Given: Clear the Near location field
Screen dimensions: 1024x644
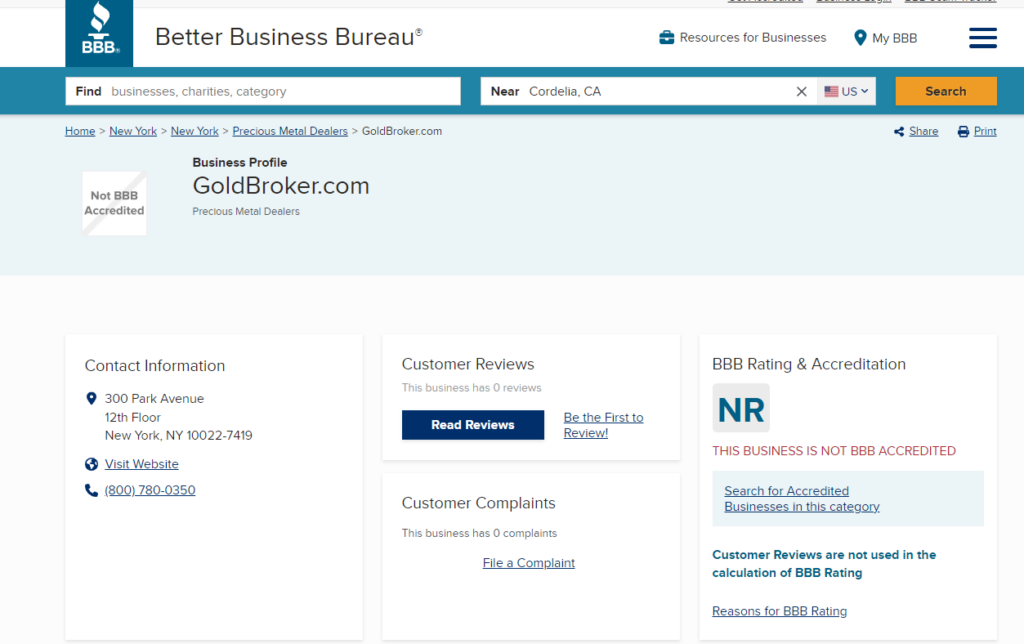Looking at the screenshot, I should (801, 91).
